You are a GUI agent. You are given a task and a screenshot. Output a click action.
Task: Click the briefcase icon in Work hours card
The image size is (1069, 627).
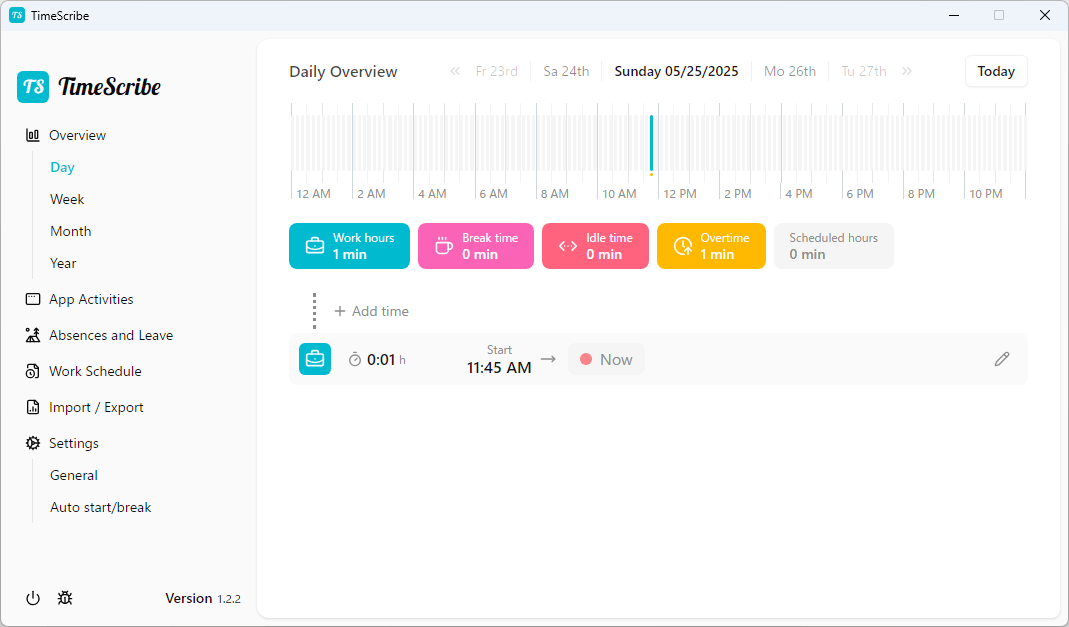click(x=315, y=246)
